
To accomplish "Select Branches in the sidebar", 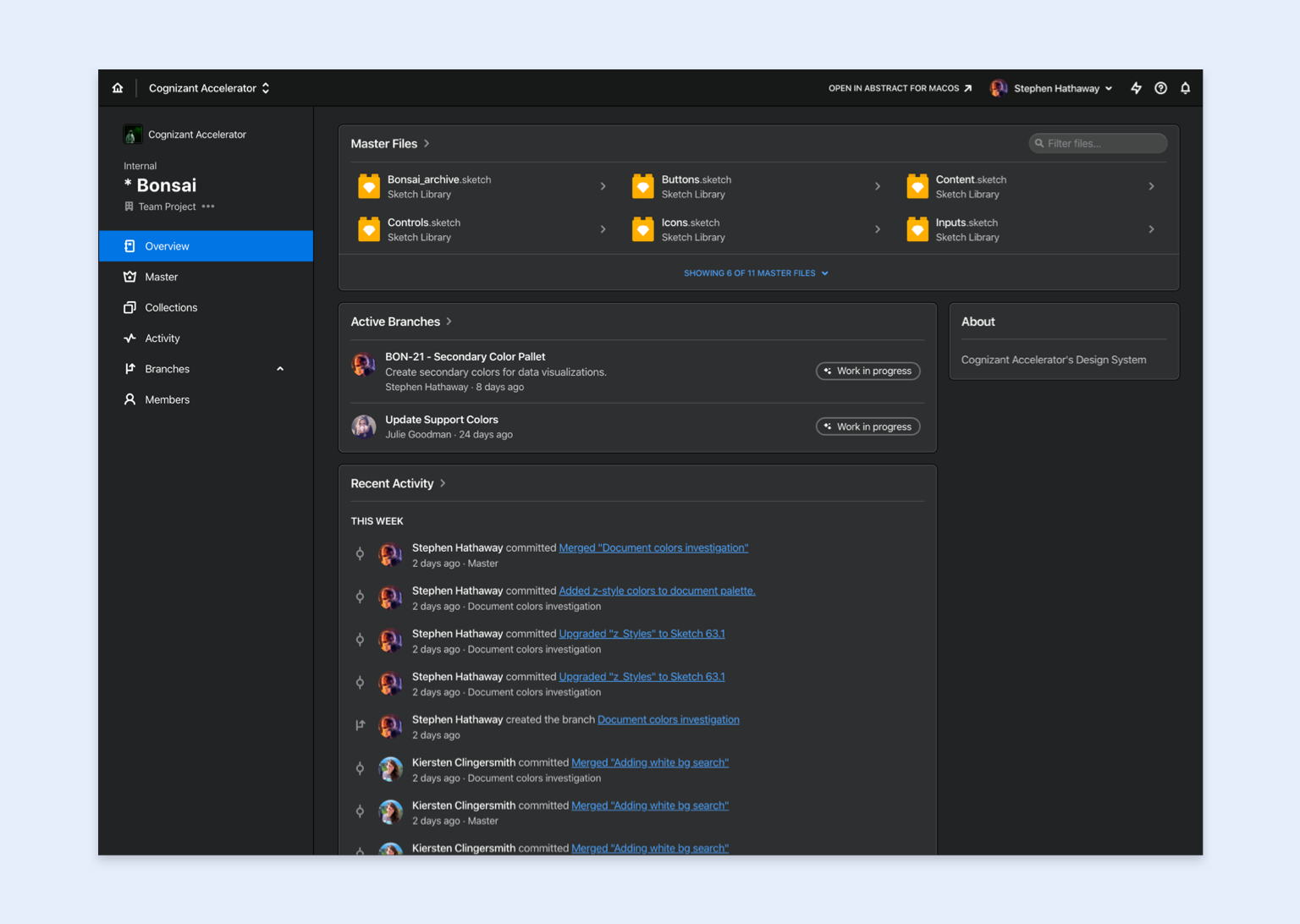I will (206, 369).
